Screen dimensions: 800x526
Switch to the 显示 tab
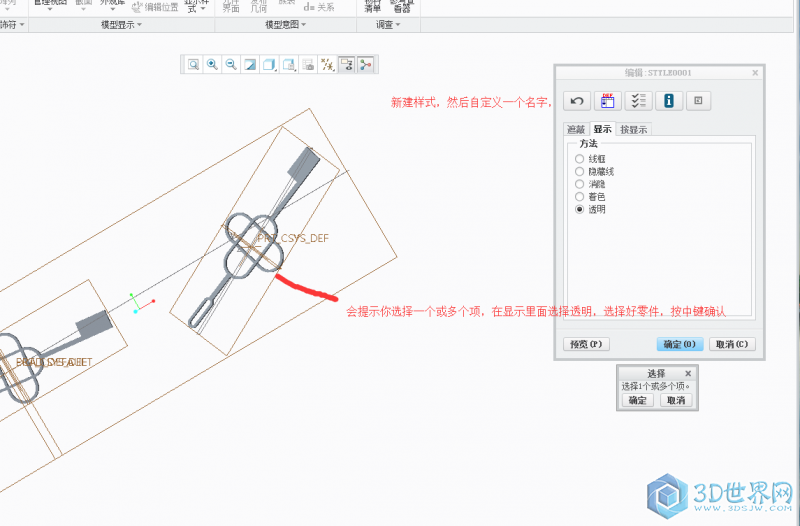coord(603,129)
